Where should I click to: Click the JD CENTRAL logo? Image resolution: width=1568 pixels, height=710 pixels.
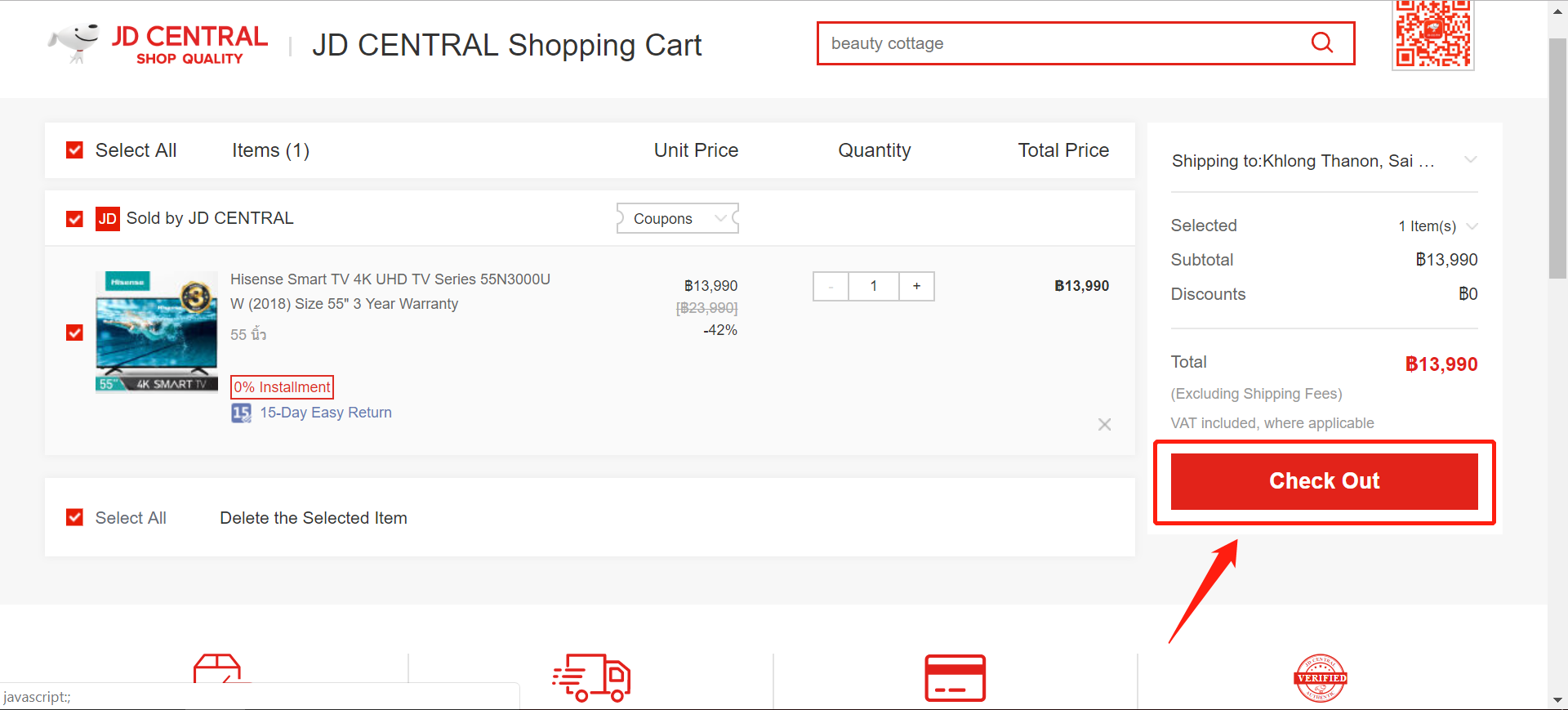click(158, 44)
